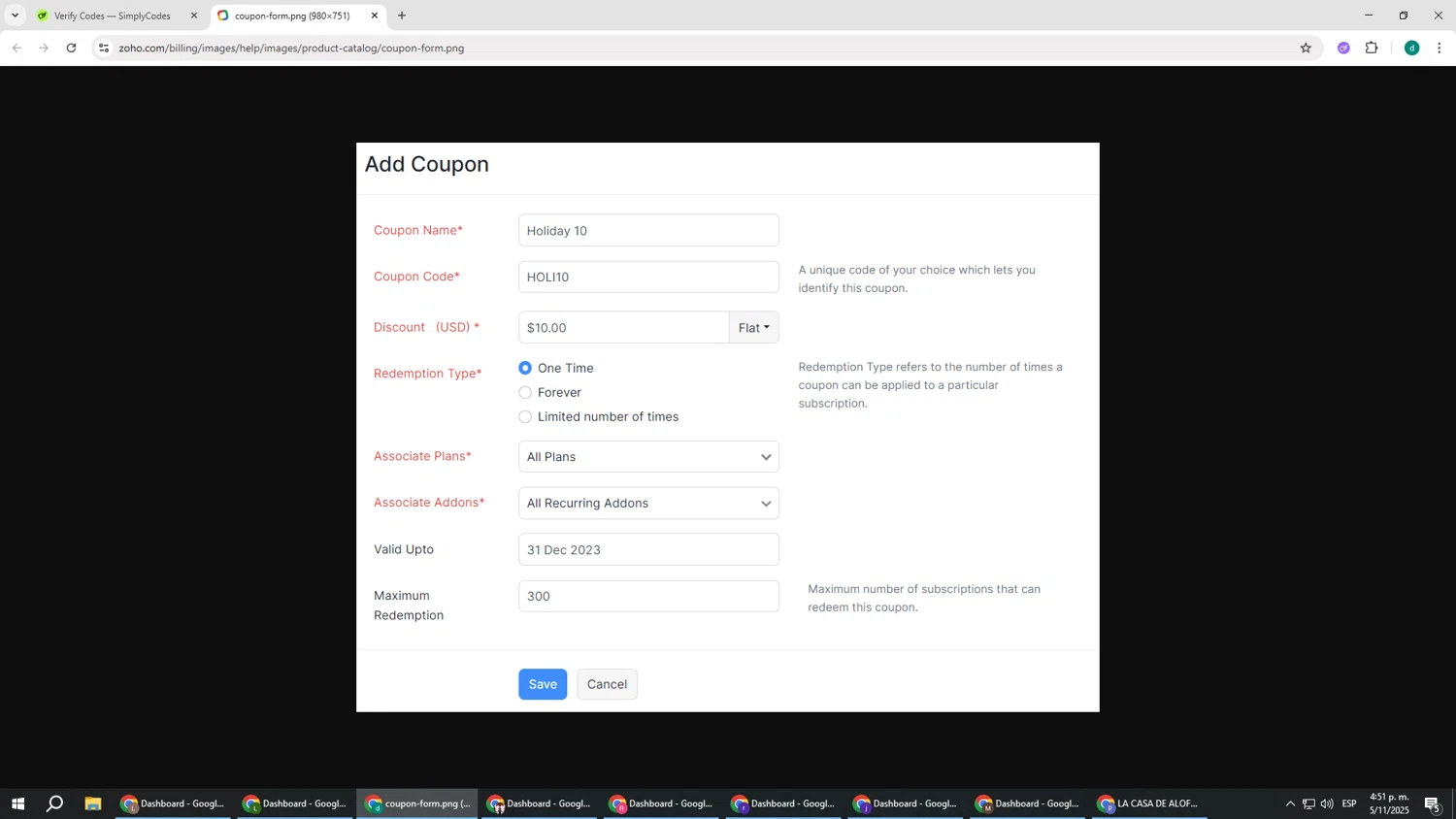
Task: Restore down the Chrome window
Action: [1404, 16]
